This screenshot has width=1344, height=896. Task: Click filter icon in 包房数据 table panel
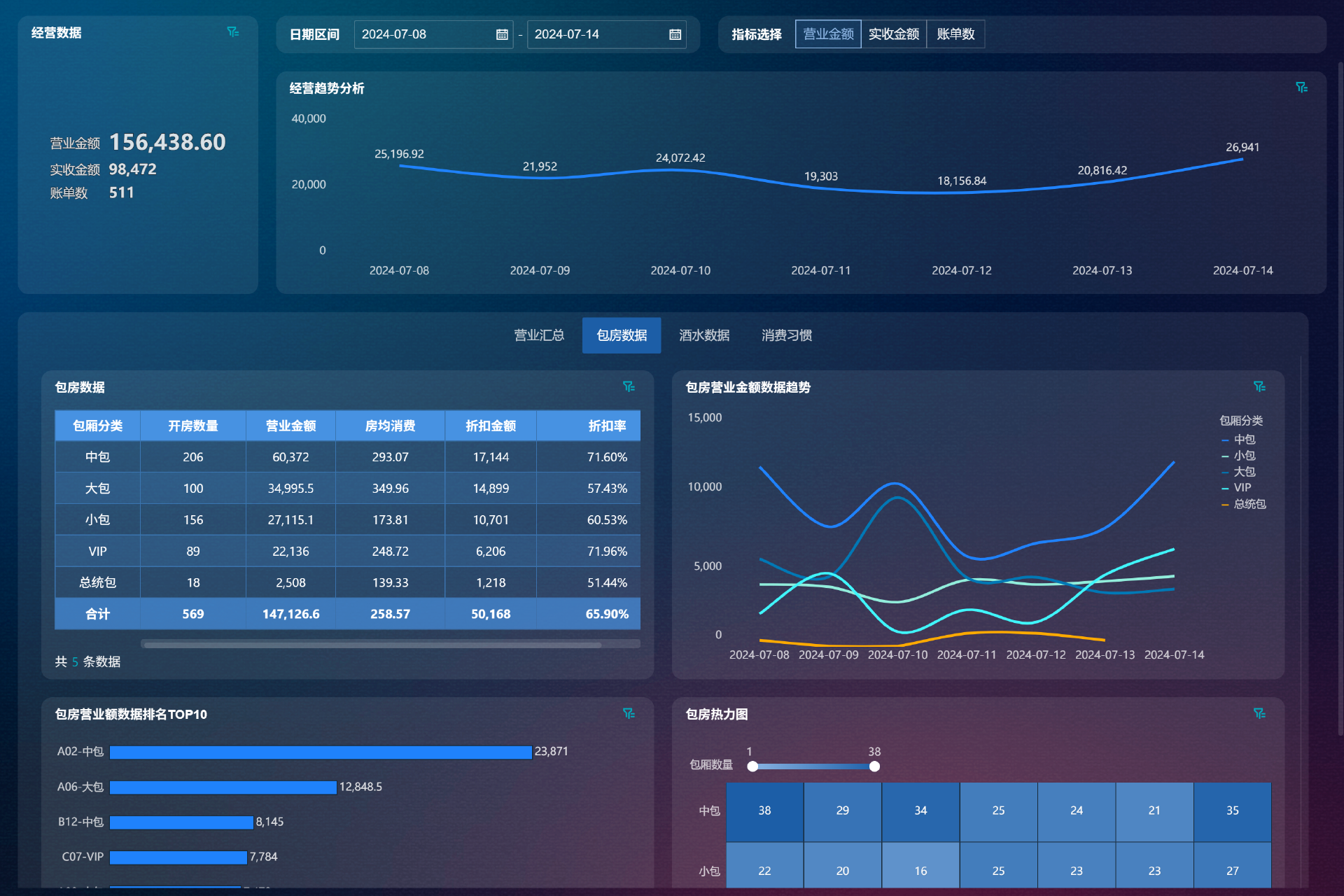click(x=629, y=386)
